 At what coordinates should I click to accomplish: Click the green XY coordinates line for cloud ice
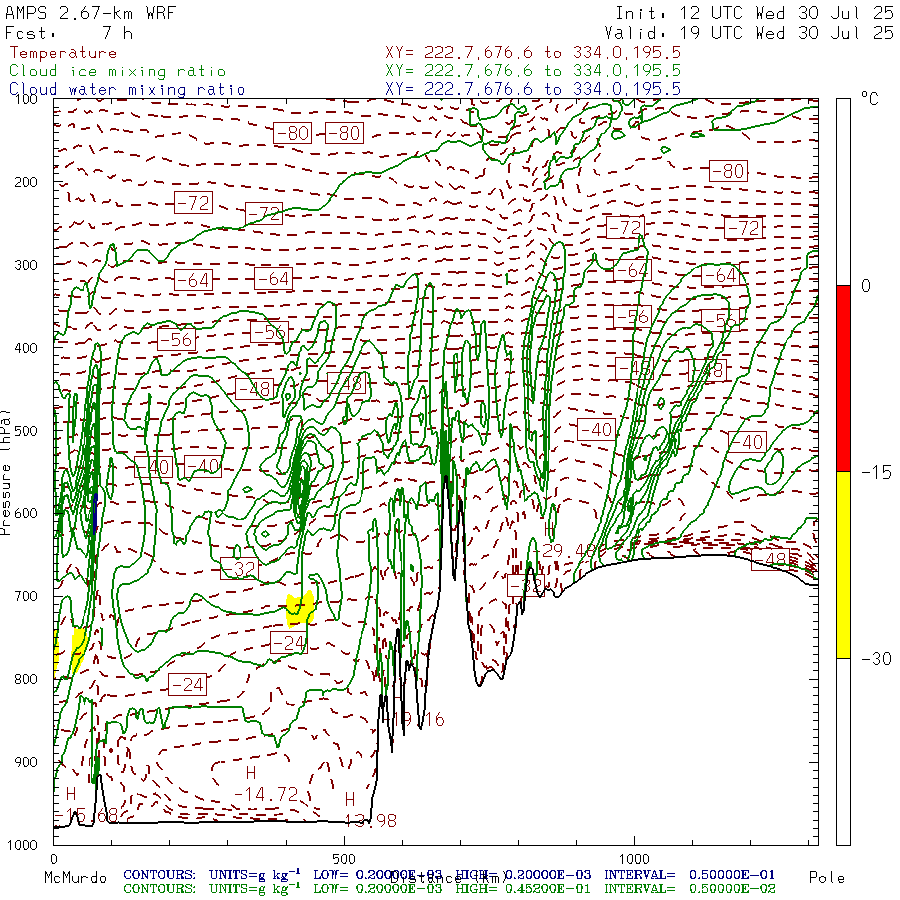[533, 71]
